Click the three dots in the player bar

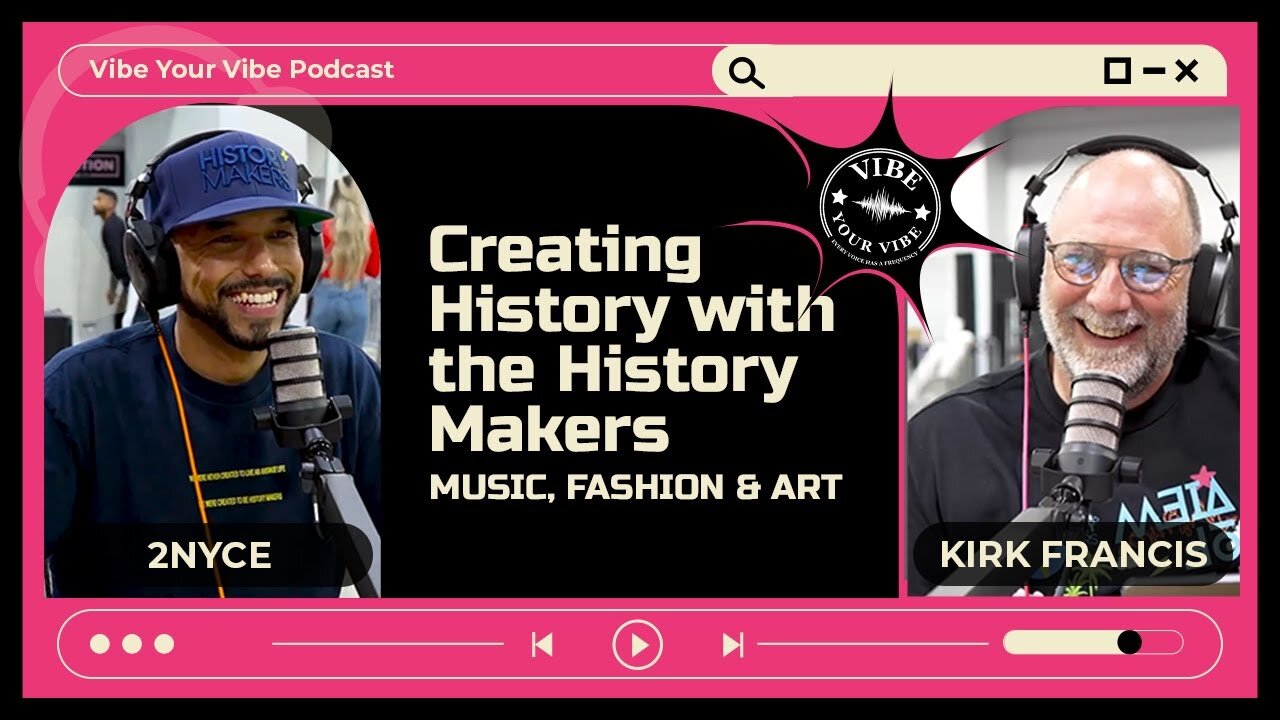pos(132,644)
